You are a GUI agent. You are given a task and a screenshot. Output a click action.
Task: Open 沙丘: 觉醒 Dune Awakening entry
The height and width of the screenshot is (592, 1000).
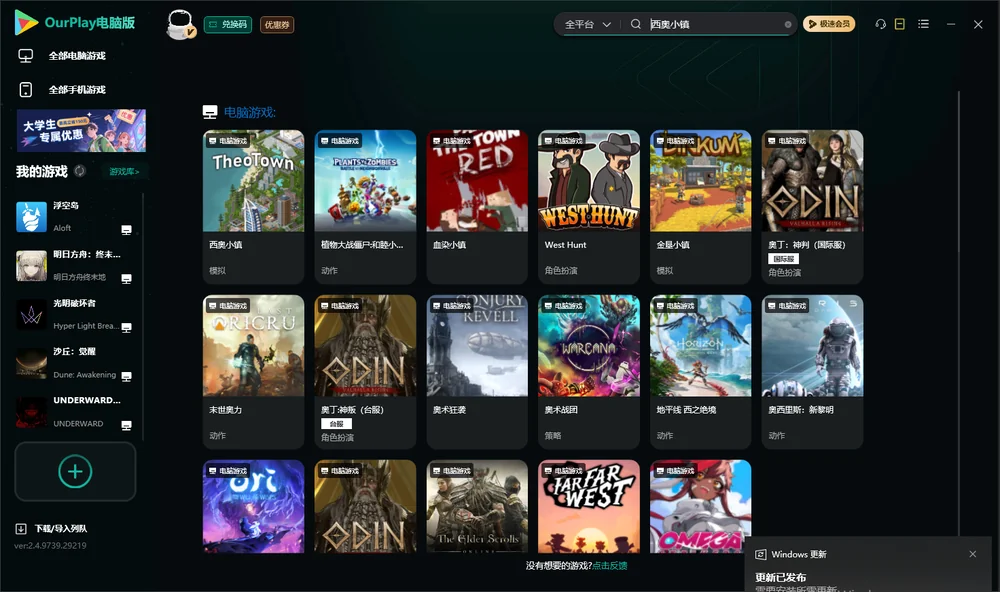[x=75, y=363]
